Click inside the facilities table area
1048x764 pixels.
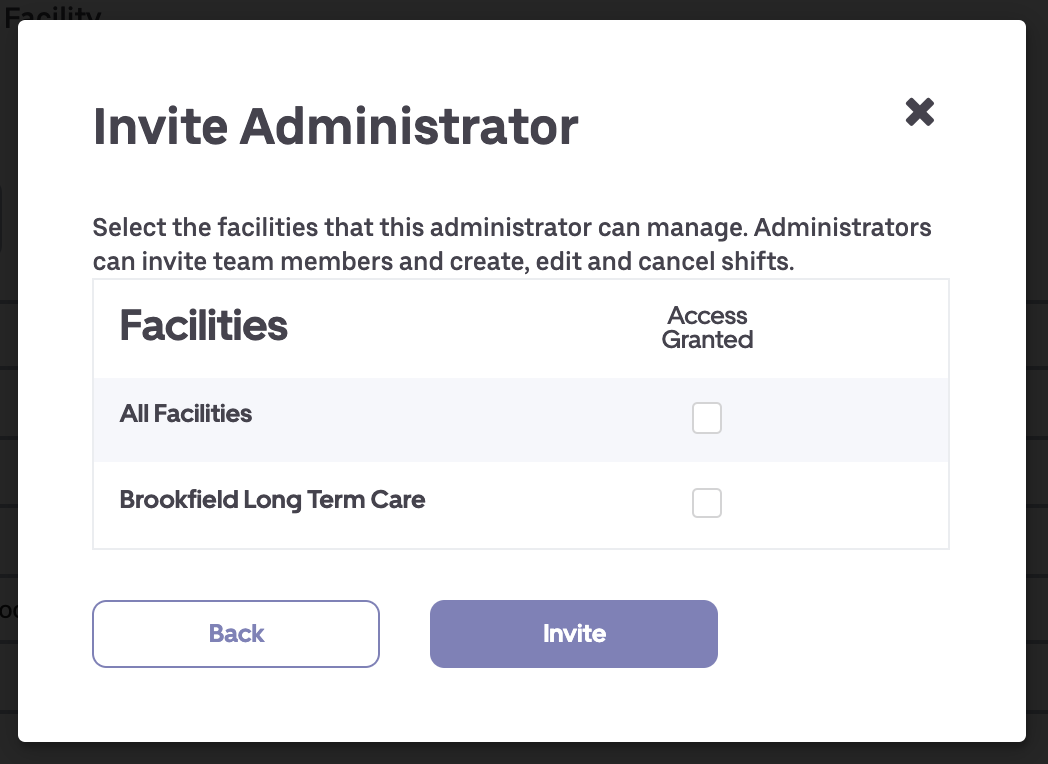pos(520,460)
